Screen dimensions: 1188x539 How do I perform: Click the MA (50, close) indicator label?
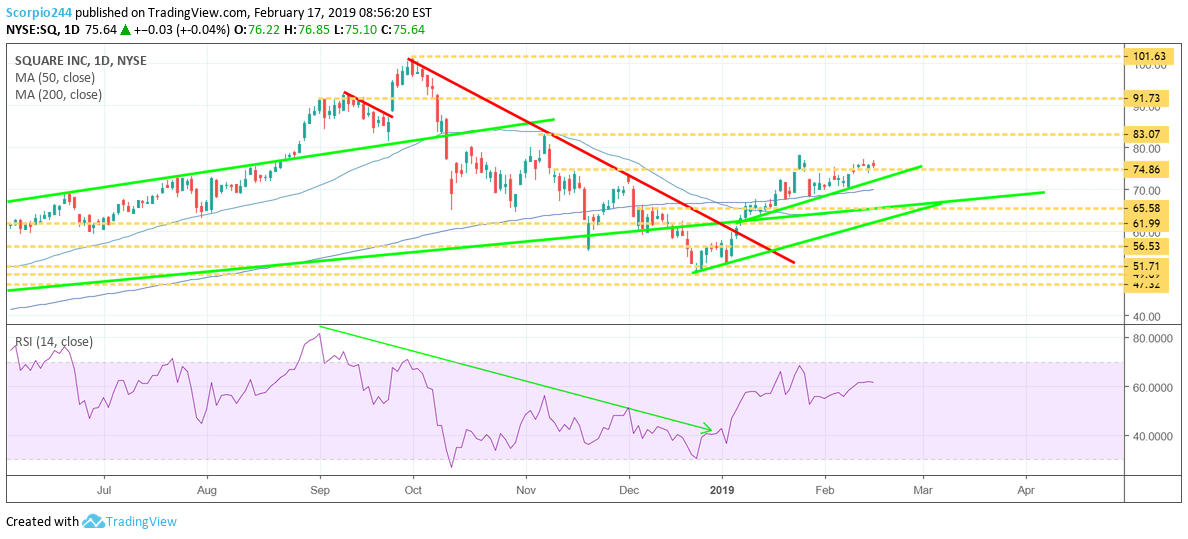tap(57, 78)
